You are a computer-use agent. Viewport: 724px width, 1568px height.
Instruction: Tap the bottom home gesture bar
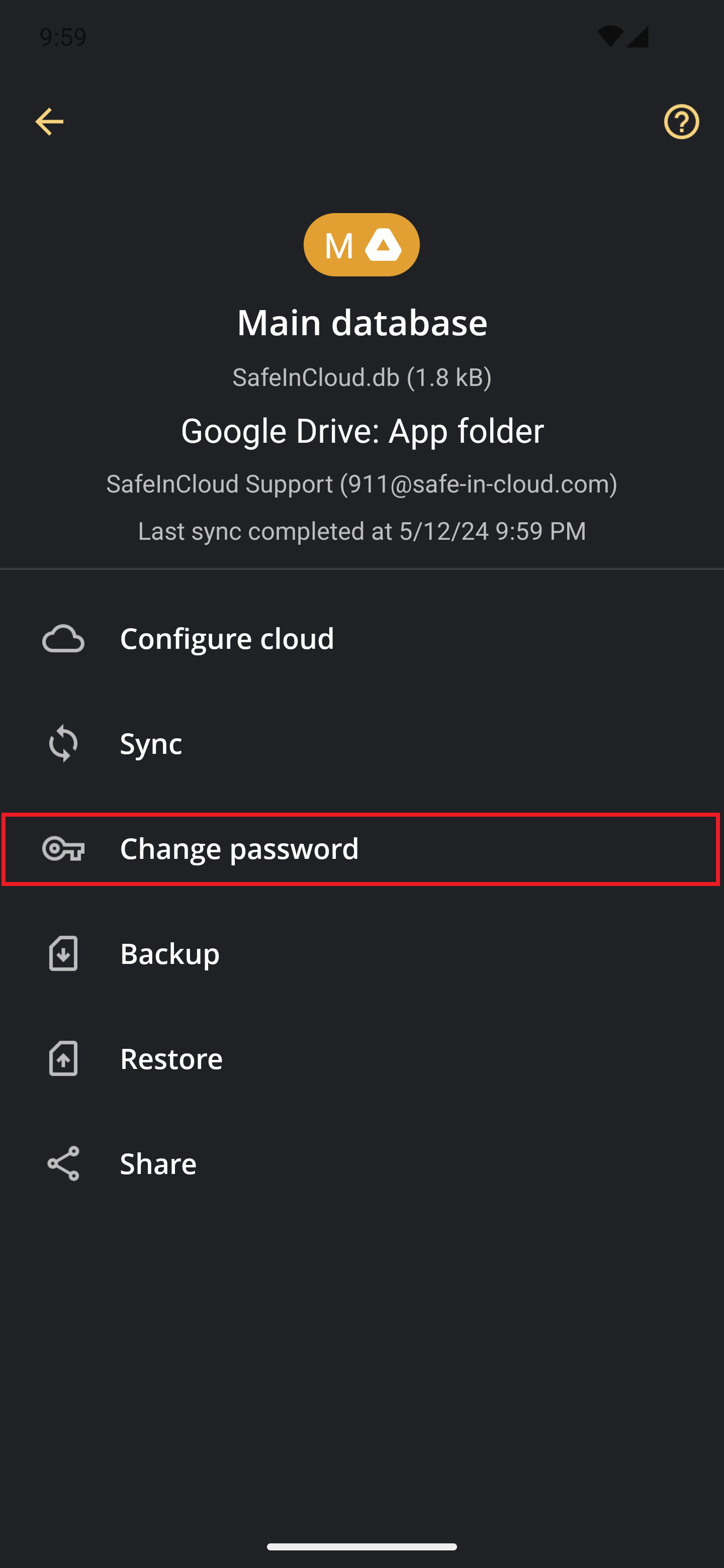point(361,1546)
